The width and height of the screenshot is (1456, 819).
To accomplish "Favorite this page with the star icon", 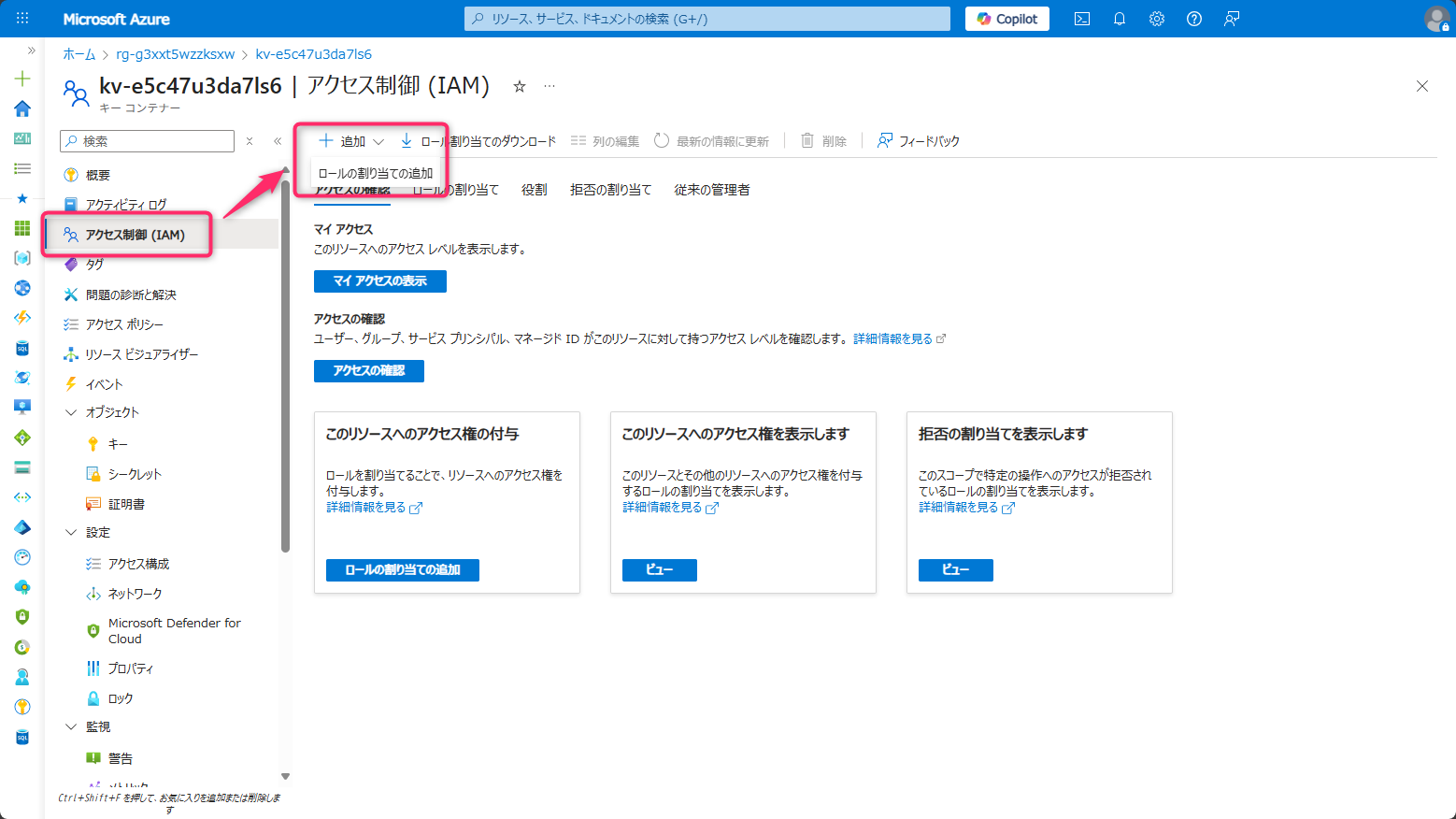I will (520, 87).
